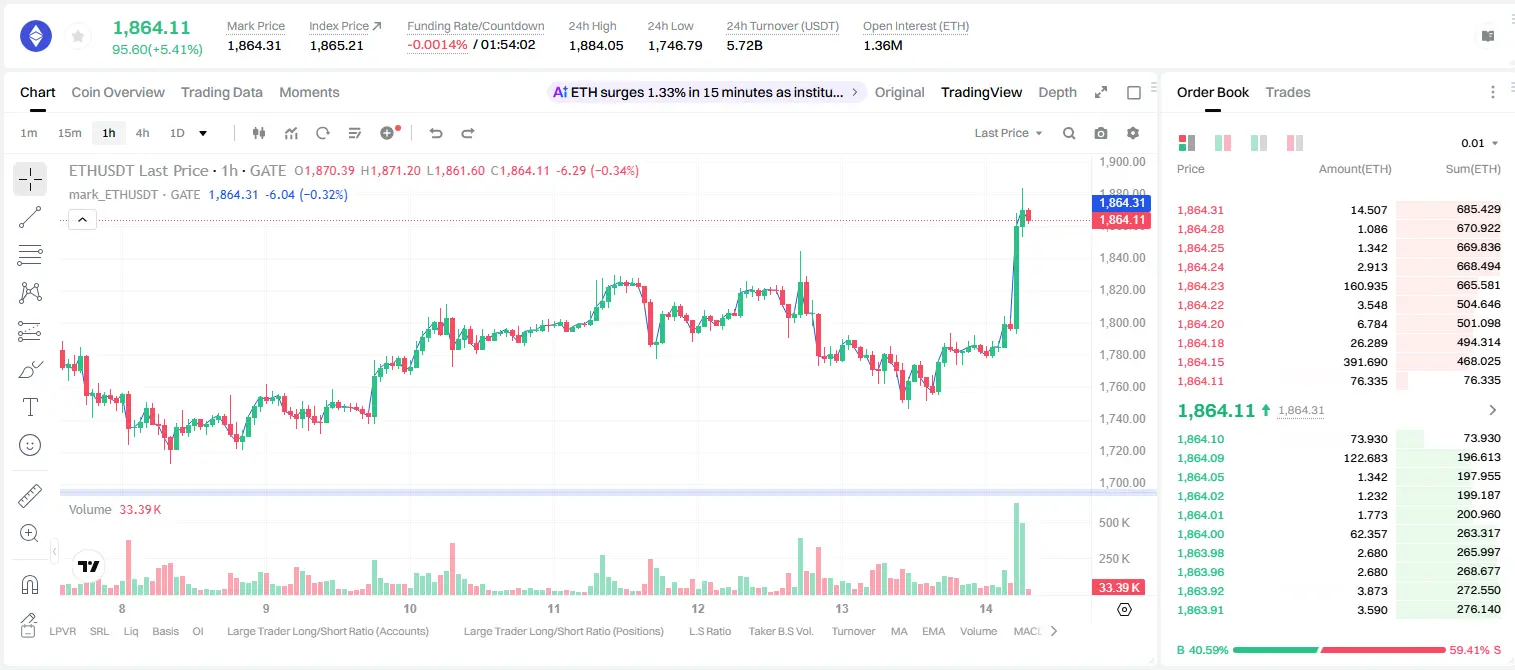Select the ruler measure tool
Image resolution: width=1515 pixels, height=670 pixels.
pos(30,496)
